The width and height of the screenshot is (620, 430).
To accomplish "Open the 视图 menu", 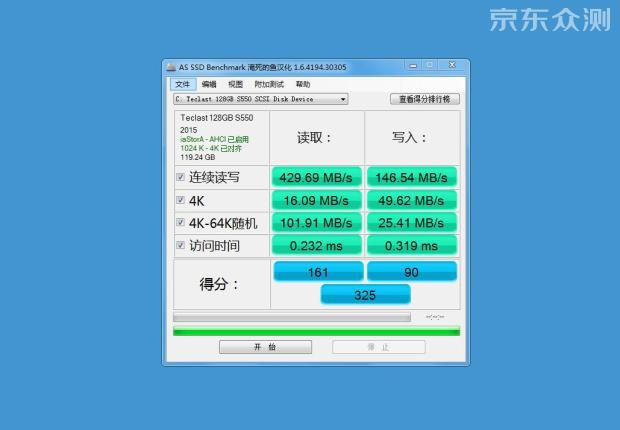I will click(x=235, y=84).
